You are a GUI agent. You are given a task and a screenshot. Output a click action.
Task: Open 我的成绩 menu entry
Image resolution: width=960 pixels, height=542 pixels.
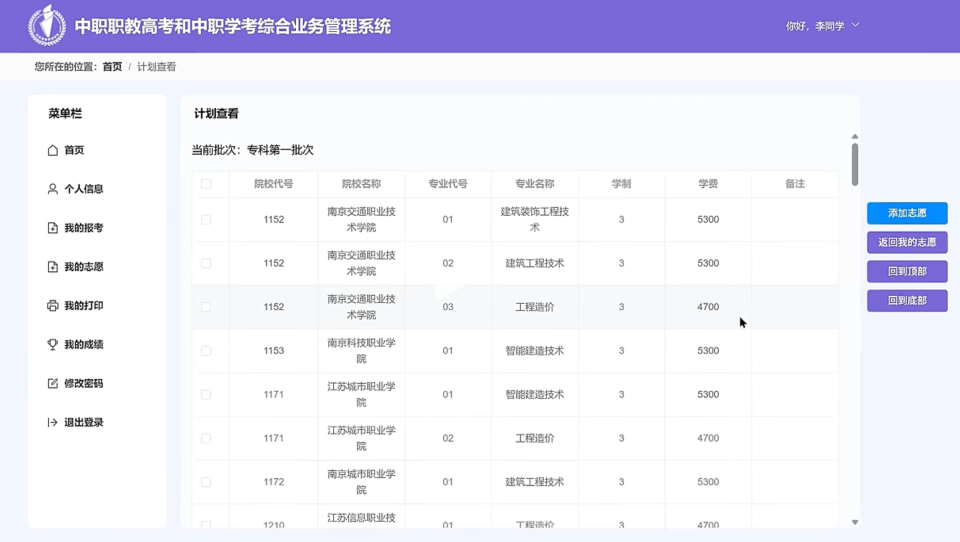(84, 344)
